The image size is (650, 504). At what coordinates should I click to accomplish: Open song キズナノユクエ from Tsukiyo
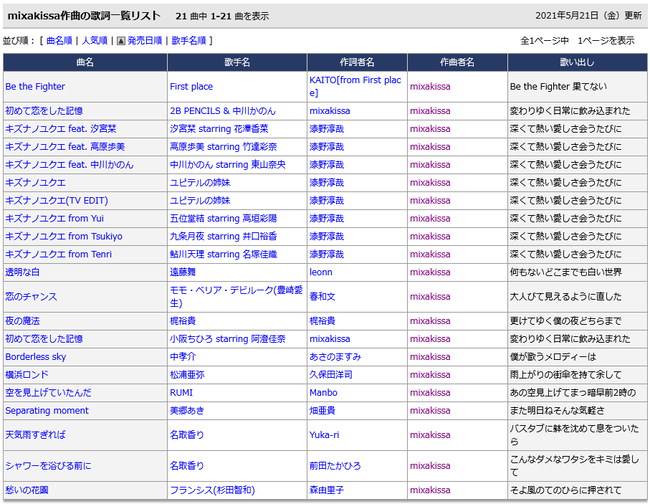coord(64,236)
